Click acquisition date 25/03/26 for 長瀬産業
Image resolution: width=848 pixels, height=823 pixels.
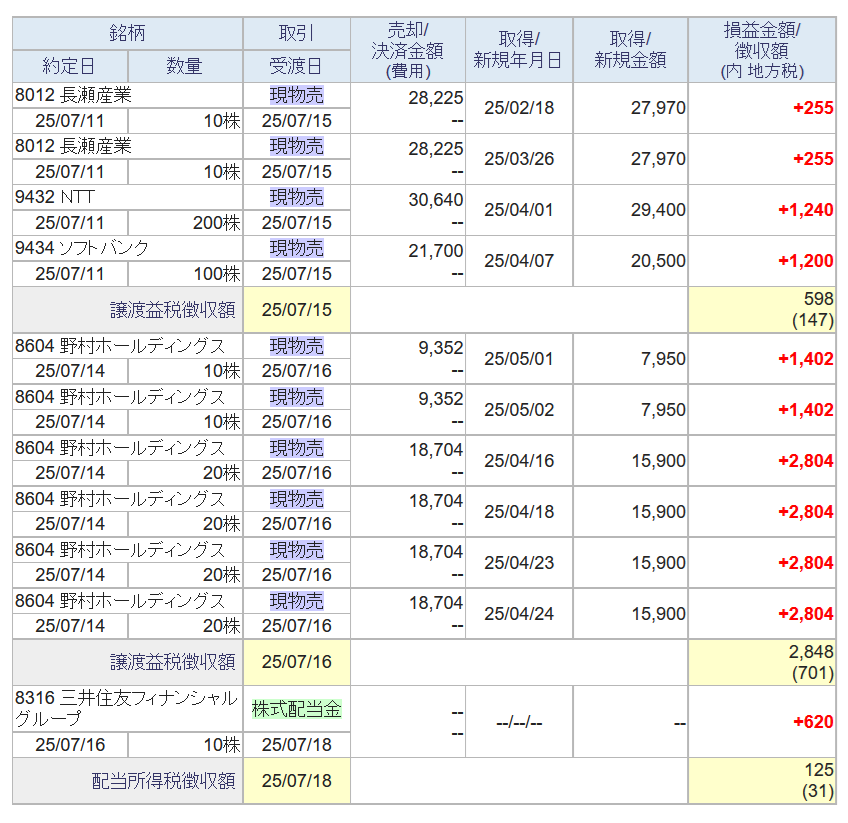tap(519, 159)
